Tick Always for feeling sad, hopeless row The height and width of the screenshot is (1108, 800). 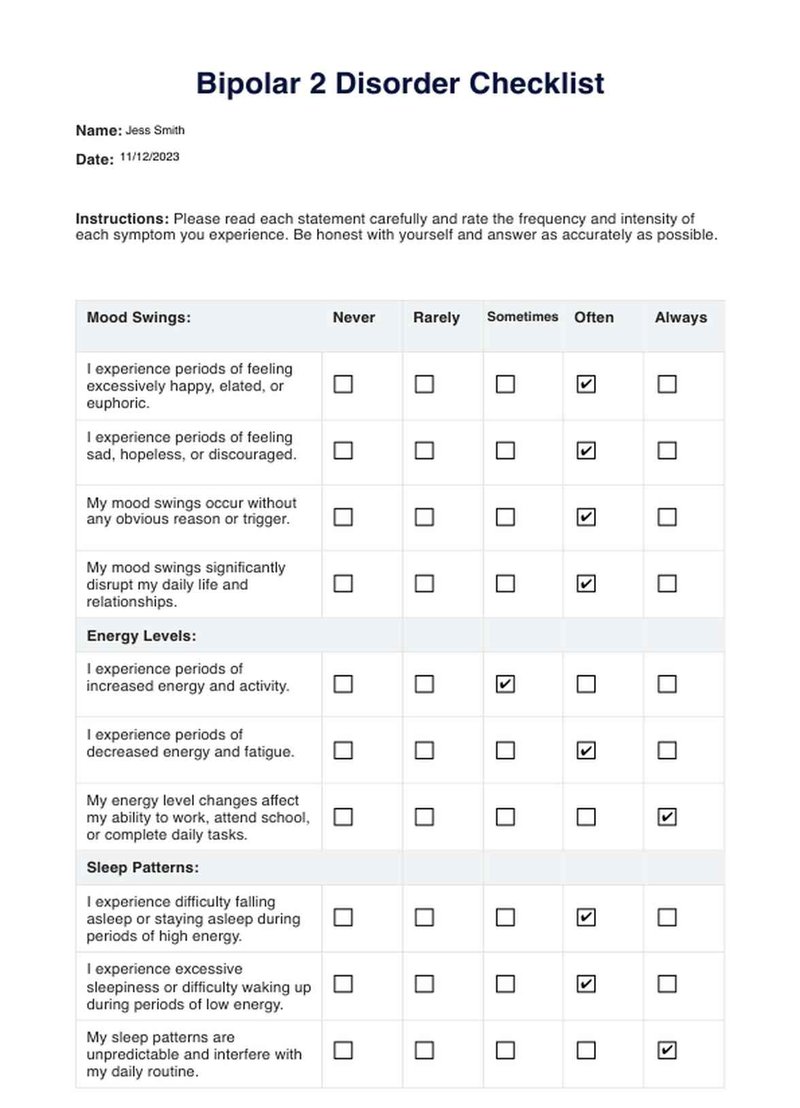click(x=667, y=450)
